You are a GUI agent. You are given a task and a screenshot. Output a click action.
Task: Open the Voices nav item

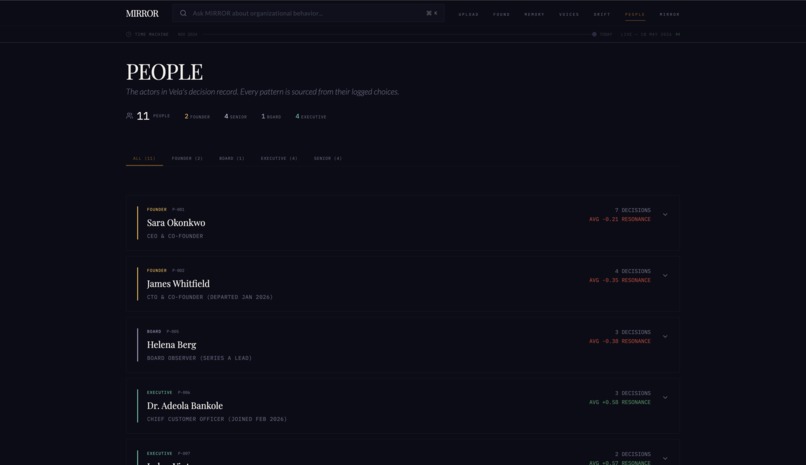(569, 14)
